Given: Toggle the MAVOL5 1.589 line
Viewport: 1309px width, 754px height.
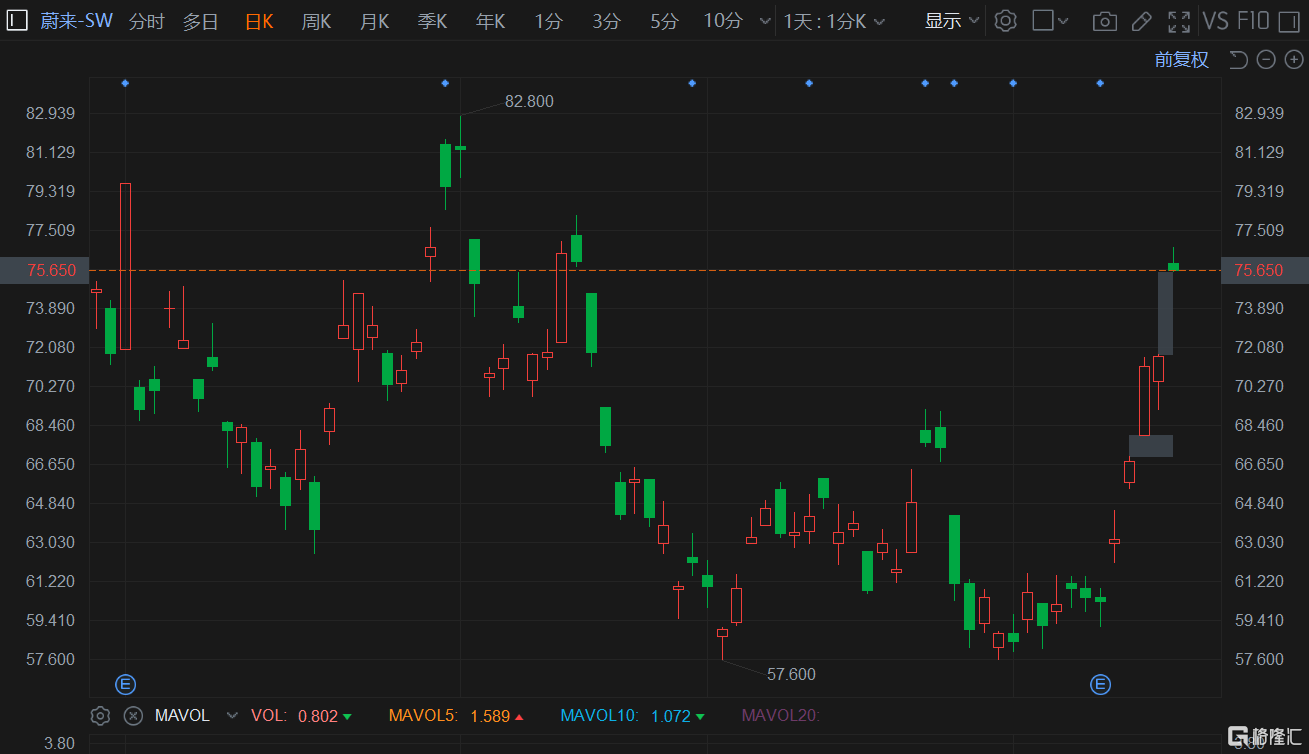Looking at the screenshot, I should 456,716.
